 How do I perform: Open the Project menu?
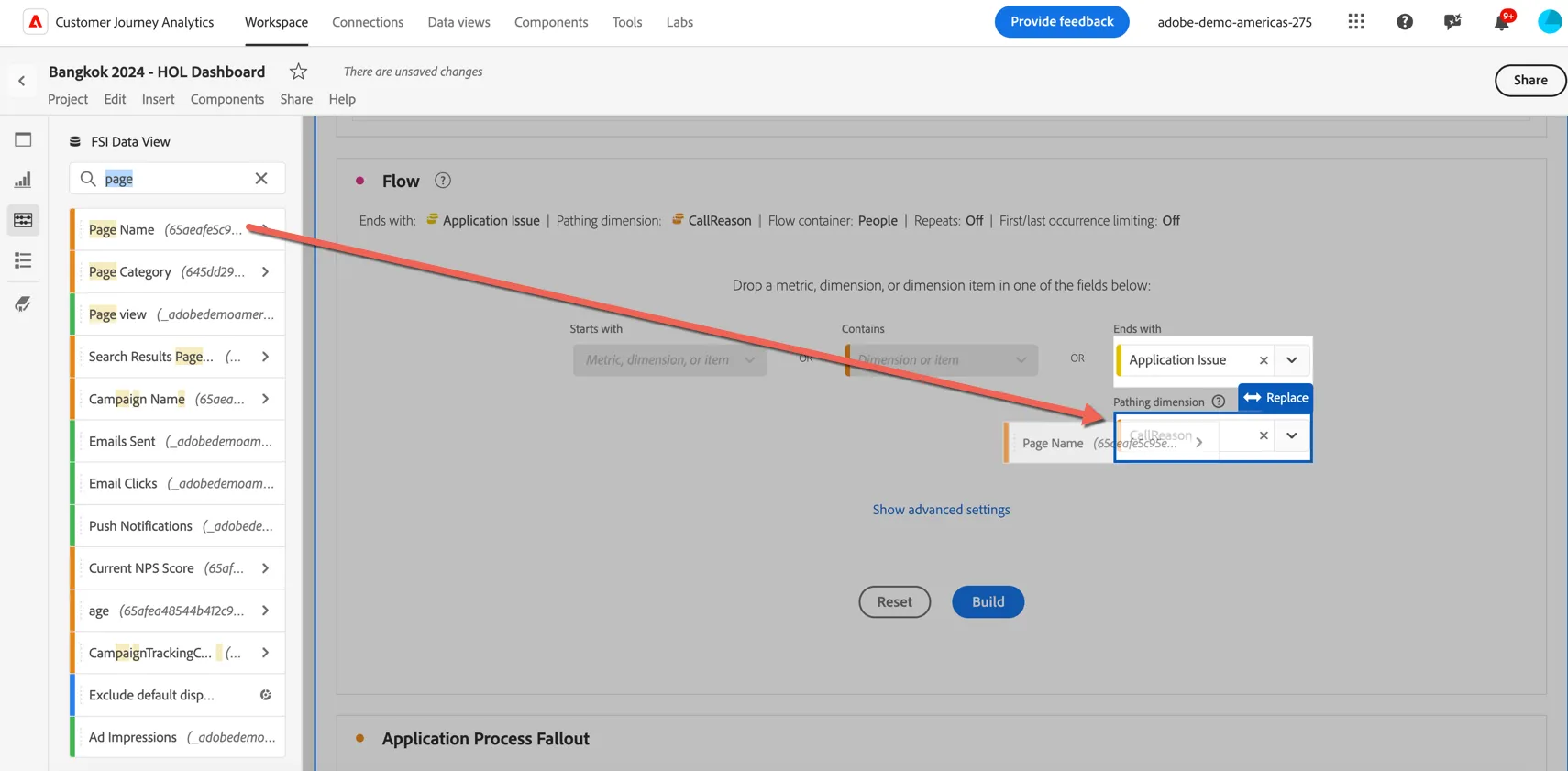click(x=68, y=99)
